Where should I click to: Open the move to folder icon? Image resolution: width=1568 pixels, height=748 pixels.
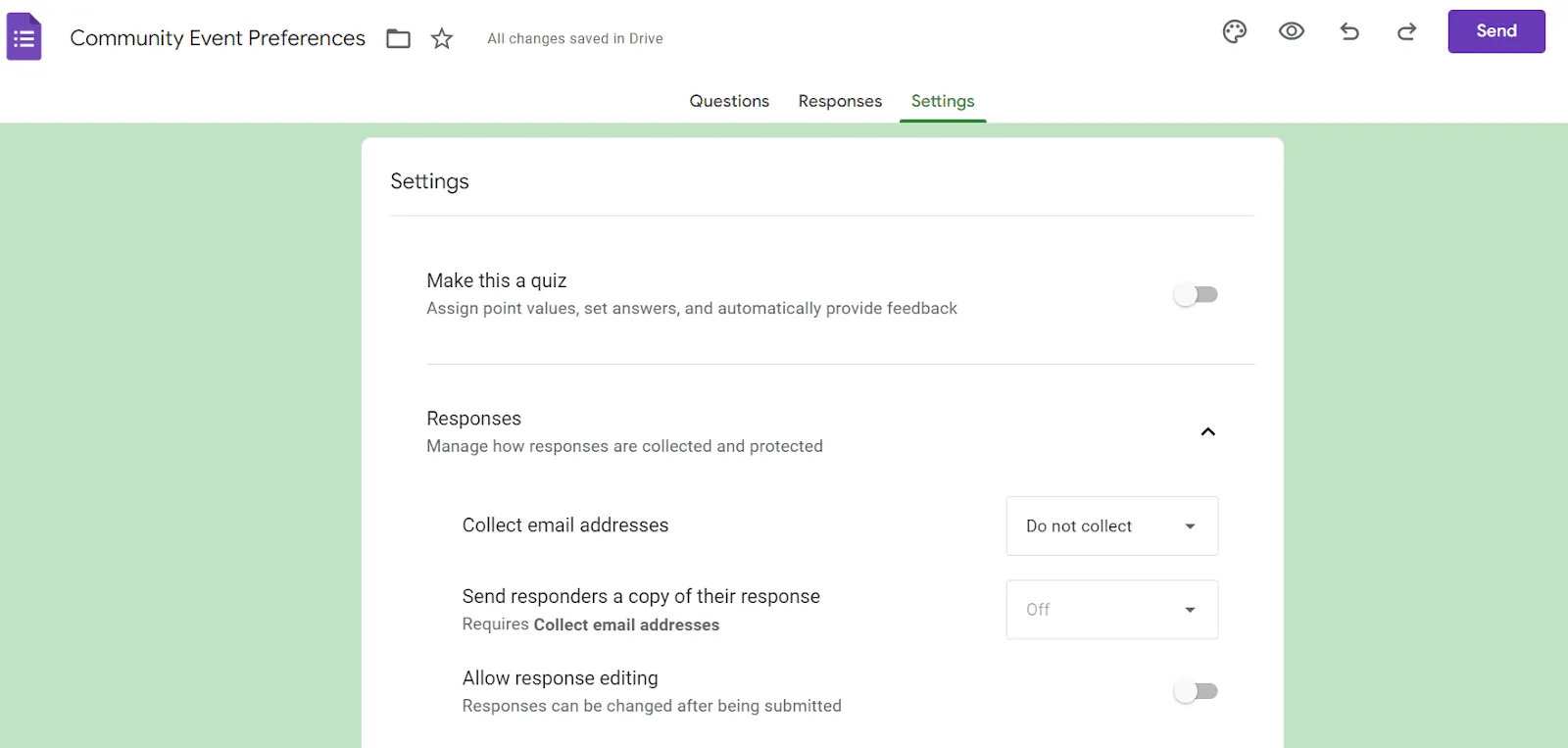point(398,38)
